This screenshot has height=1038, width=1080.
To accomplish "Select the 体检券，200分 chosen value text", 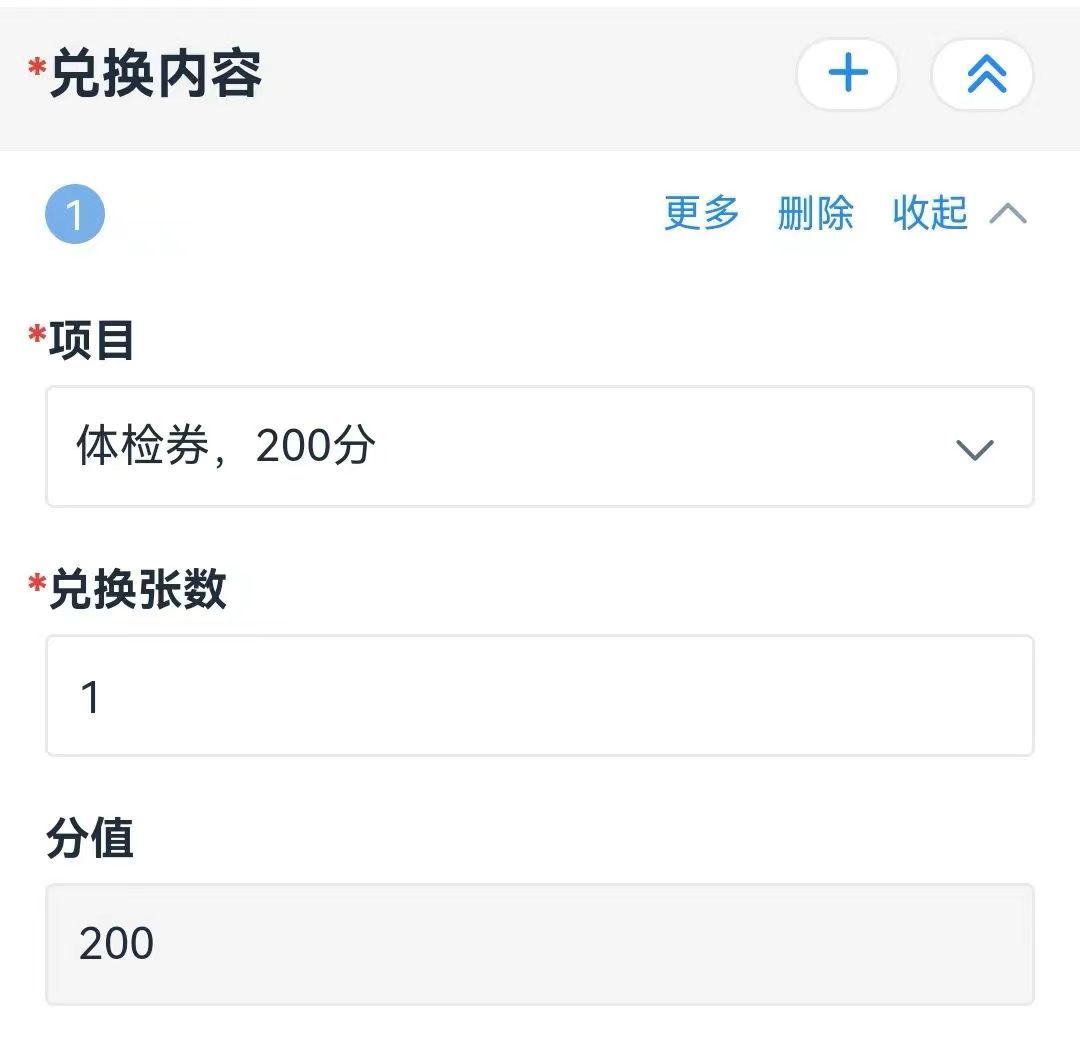I will pos(225,446).
